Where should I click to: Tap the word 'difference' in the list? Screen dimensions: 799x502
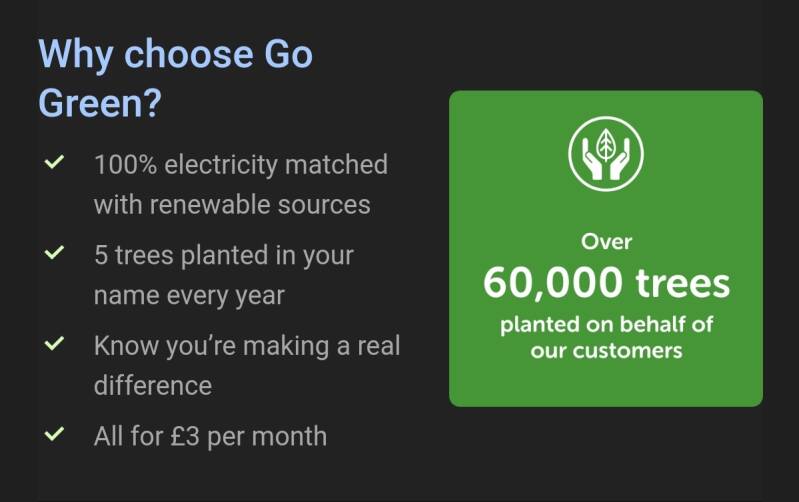152,386
